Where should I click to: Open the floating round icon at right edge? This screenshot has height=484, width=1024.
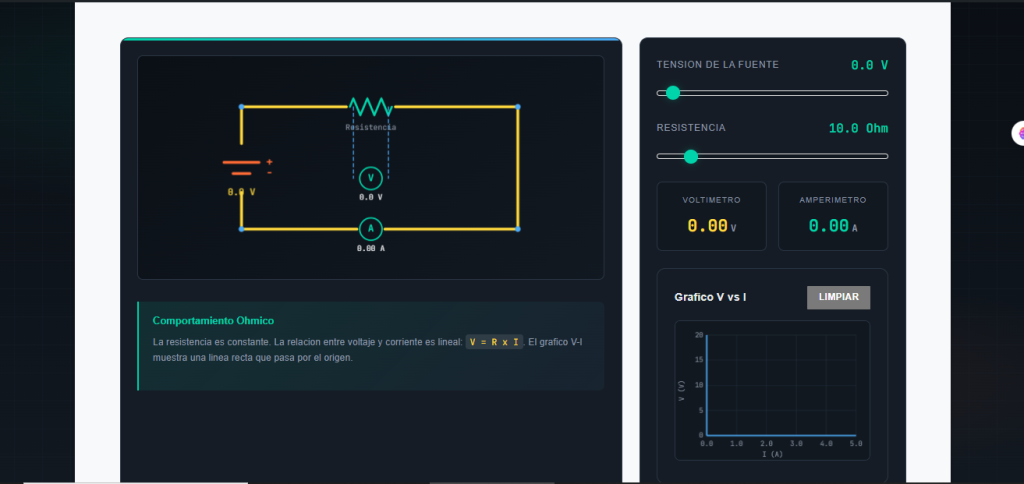(1019, 133)
